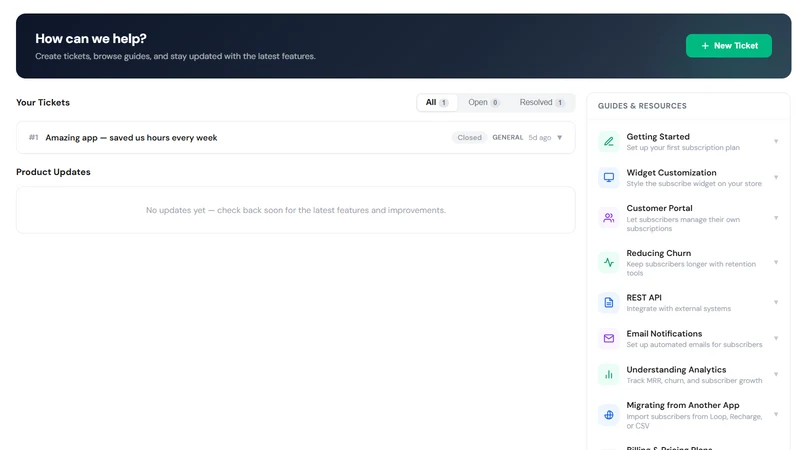Click the GUIDES & RESOURCES heading
800x450 pixels.
click(x=642, y=106)
